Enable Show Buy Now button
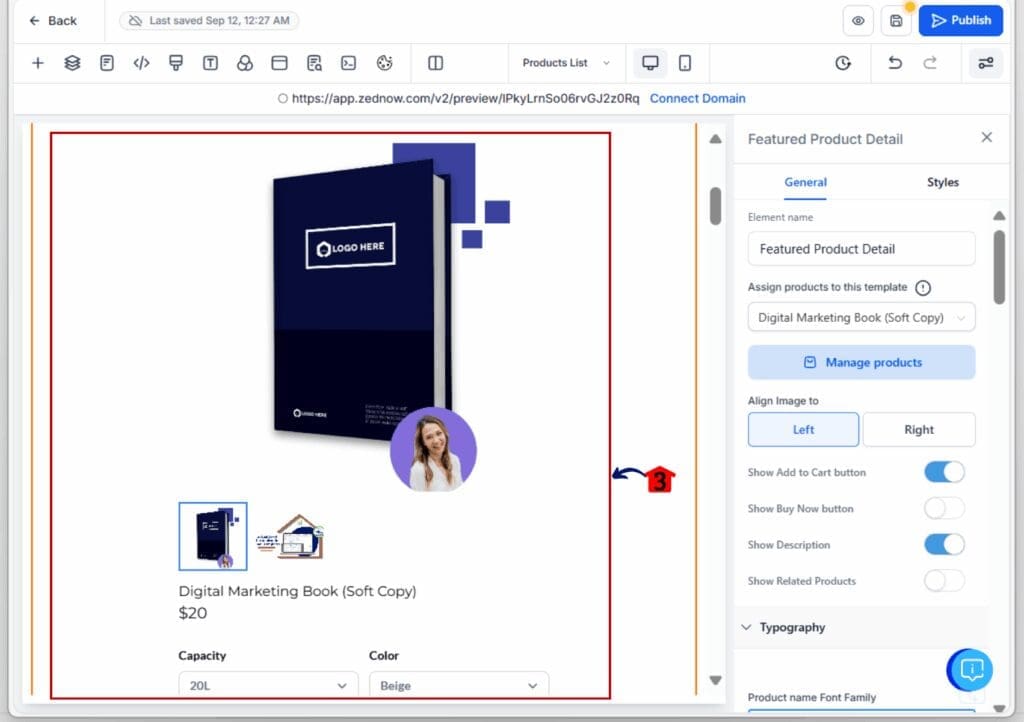 [x=943, y=508]
